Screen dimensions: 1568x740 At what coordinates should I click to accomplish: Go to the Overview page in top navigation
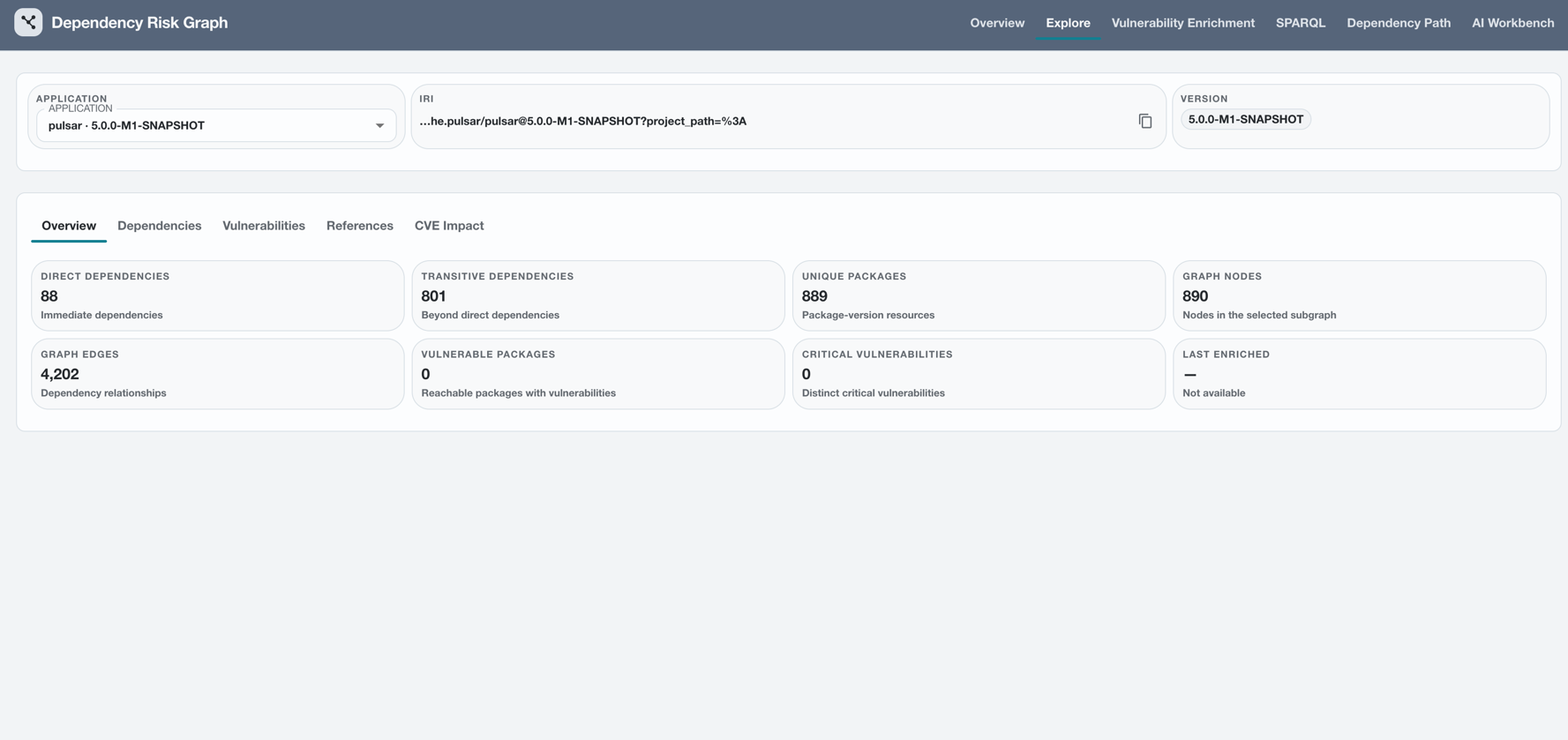click(x=997, y=23)
